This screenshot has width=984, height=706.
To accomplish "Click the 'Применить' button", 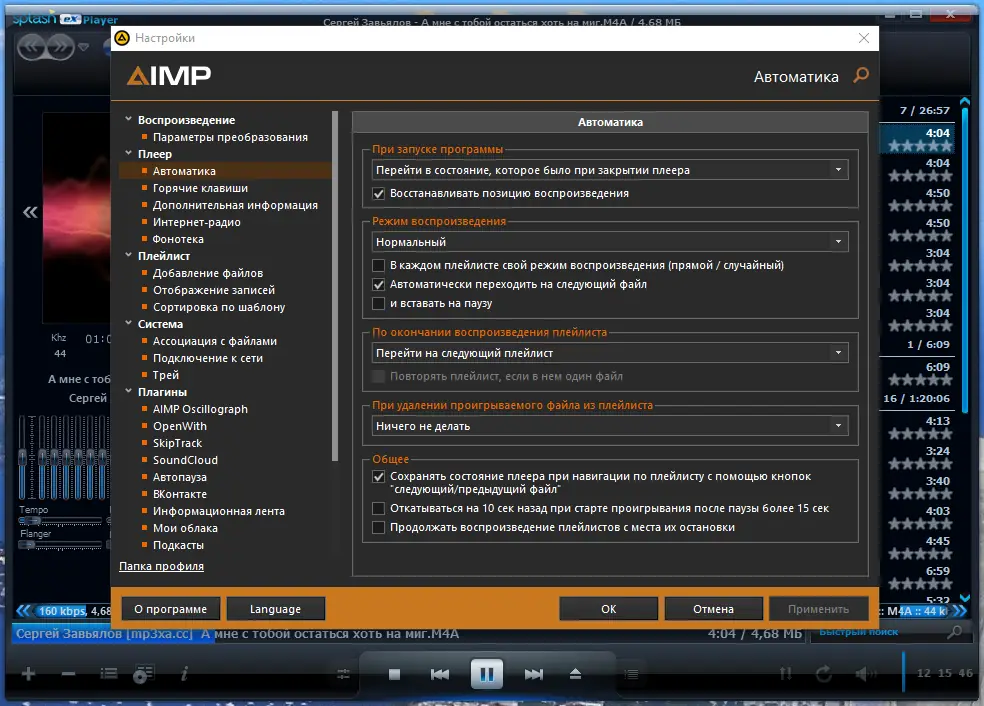I will (818, 609).
